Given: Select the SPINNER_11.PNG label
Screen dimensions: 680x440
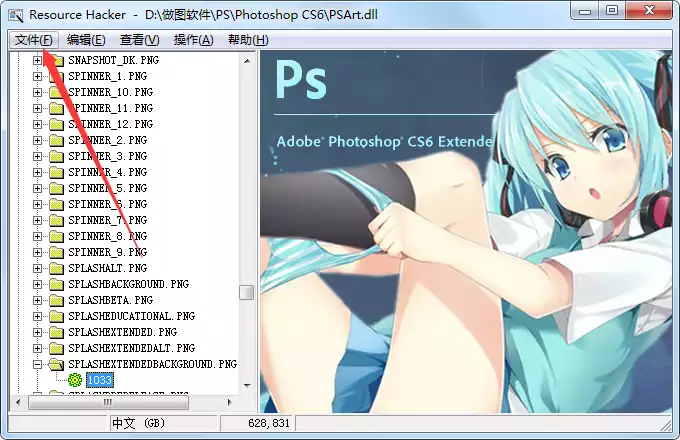Looking at the screenshot, I should click(x=111, y=108).
